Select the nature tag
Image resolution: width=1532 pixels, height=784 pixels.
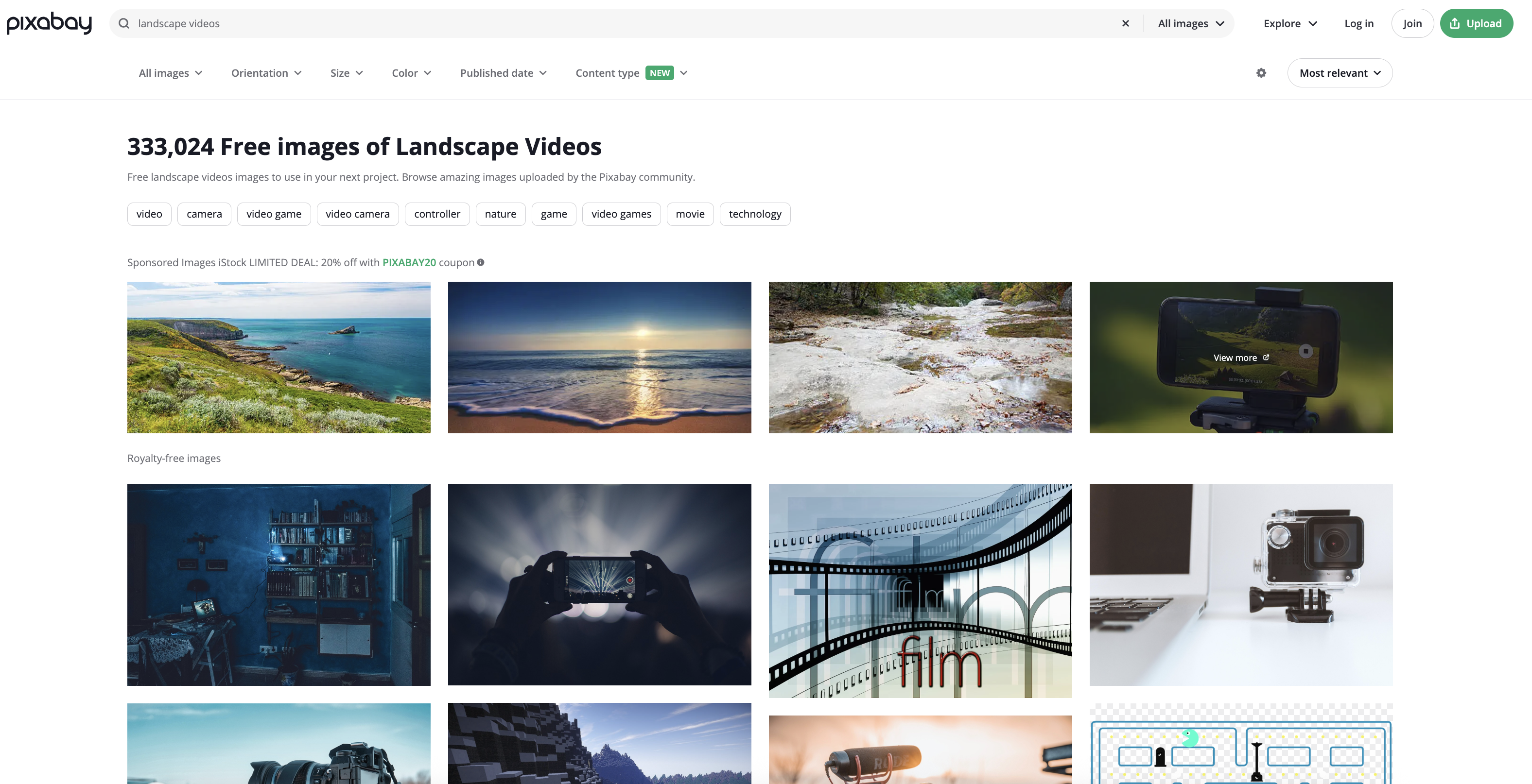pos(500,214)
